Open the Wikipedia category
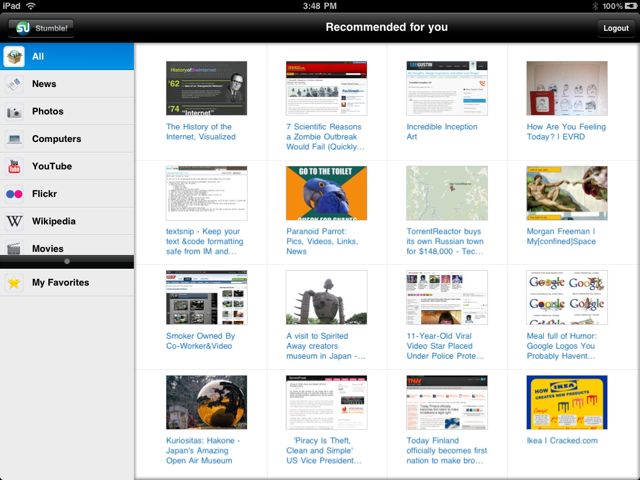The height and width of the screenshot is (480, 640). coord(67,221)
